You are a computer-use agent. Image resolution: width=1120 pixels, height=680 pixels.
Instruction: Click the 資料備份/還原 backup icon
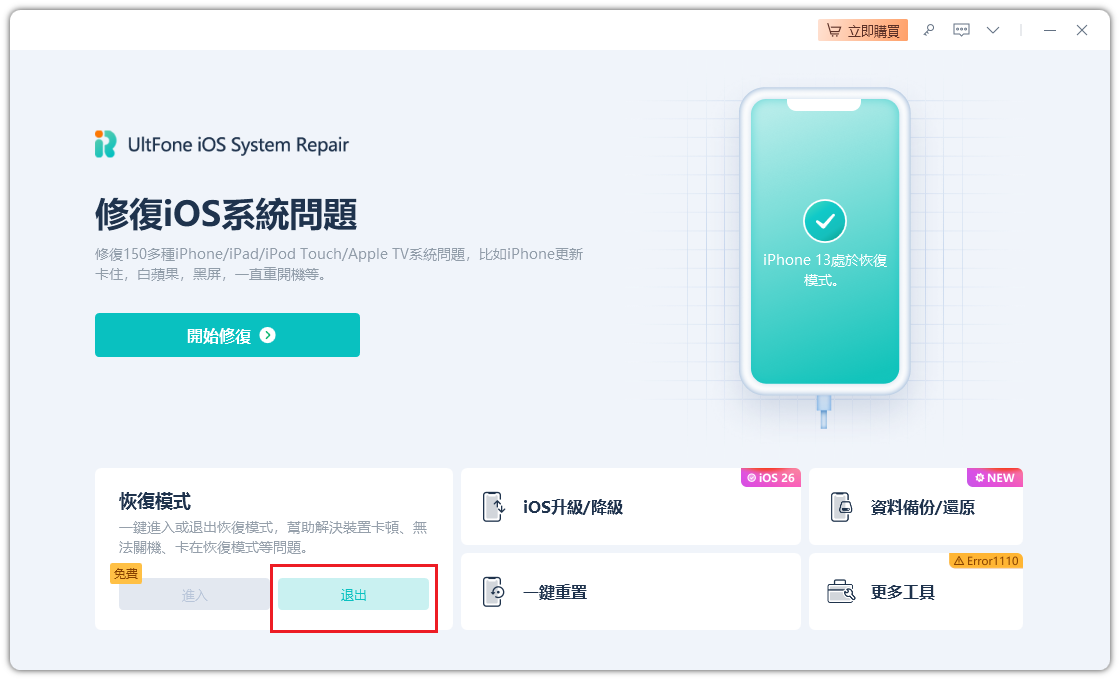840,506
